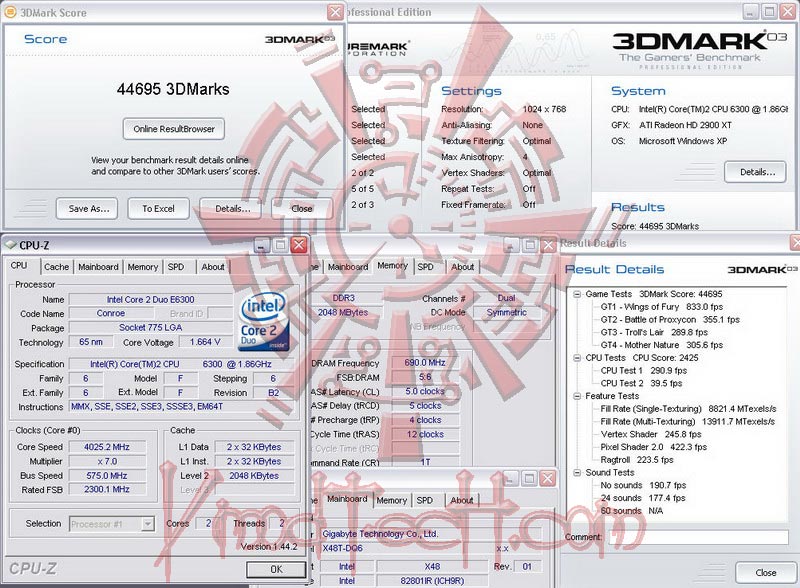
Task: Click Core Voltage value 1.664 V
Action: click(x=205, y=342)
